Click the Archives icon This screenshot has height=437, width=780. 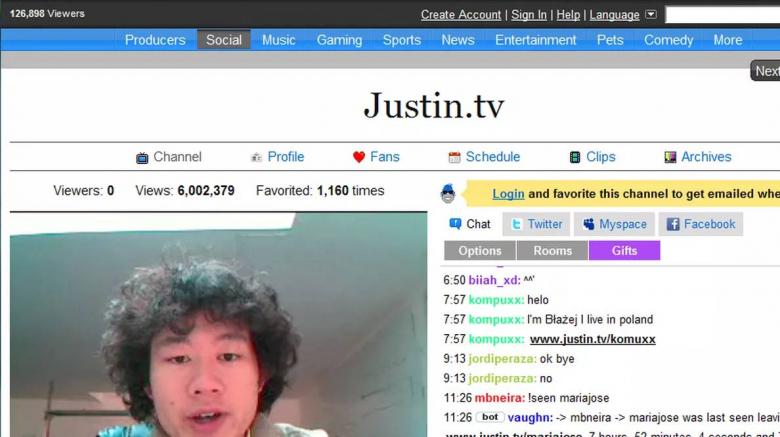pyautogui.click(x=670, y=157)
